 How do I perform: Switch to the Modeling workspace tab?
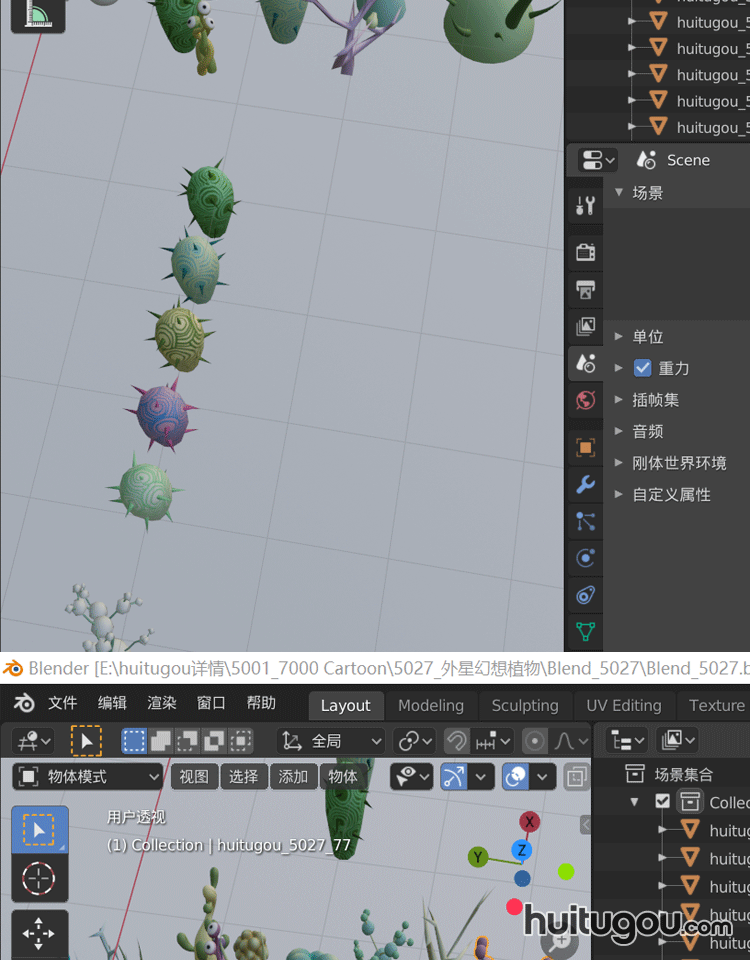coord(431,706)
